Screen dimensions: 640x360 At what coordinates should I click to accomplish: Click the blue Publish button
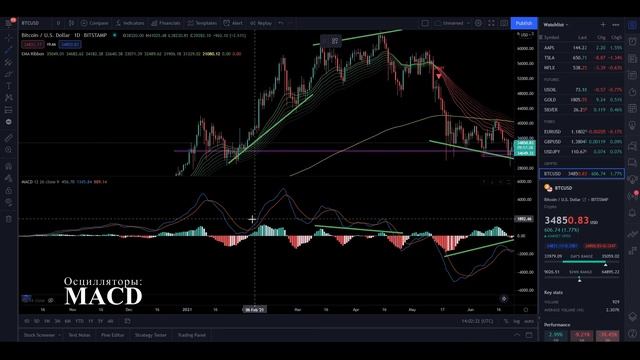[524, 23]
